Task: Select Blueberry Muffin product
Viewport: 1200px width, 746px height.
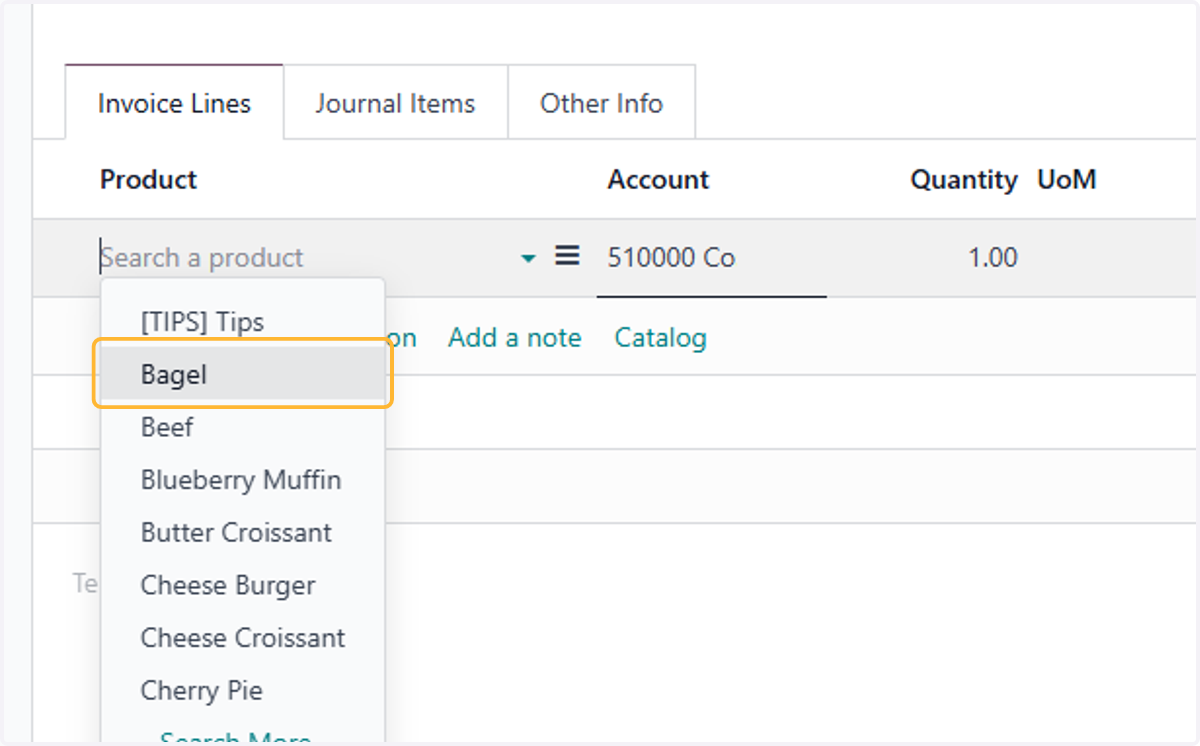Action: (x=243, y=480)
